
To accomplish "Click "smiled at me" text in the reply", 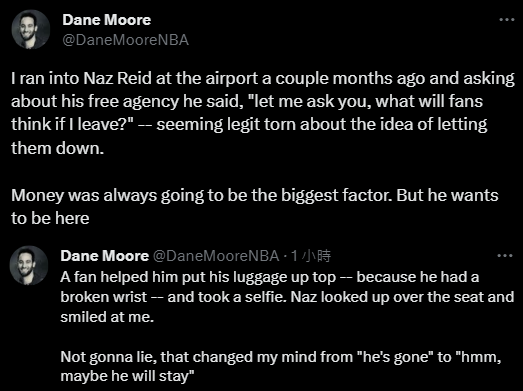I will (107, 317).
